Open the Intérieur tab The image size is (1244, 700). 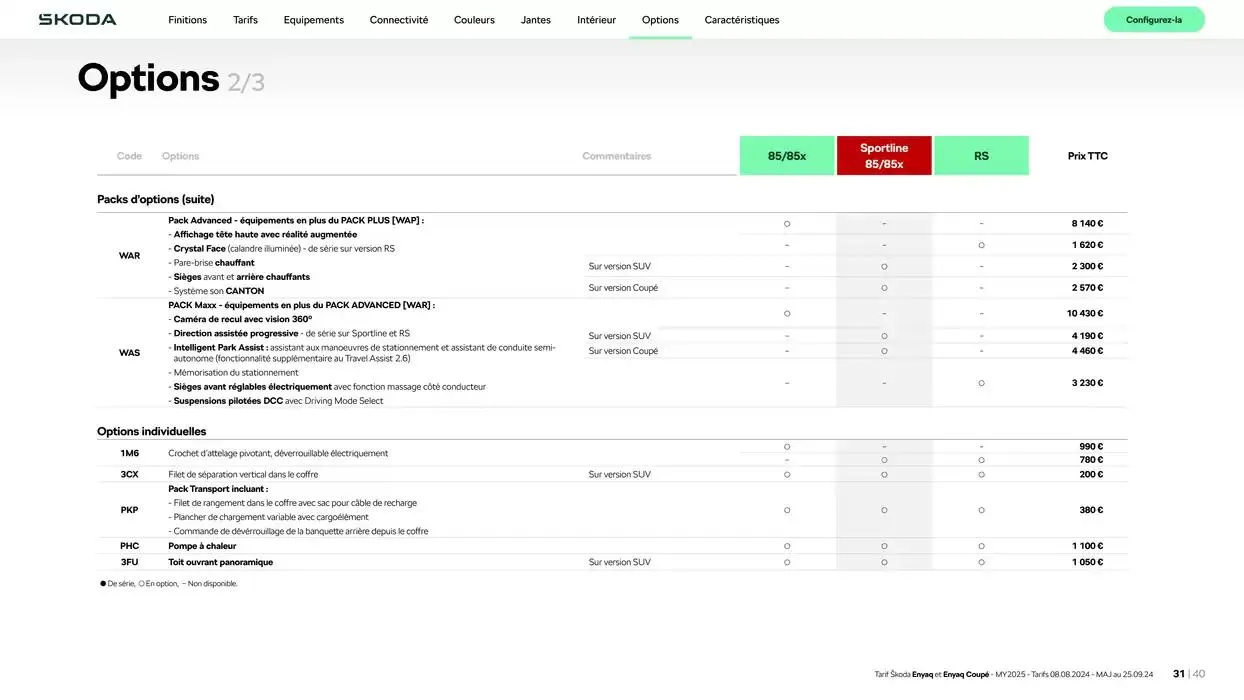(x=595, y=17)
